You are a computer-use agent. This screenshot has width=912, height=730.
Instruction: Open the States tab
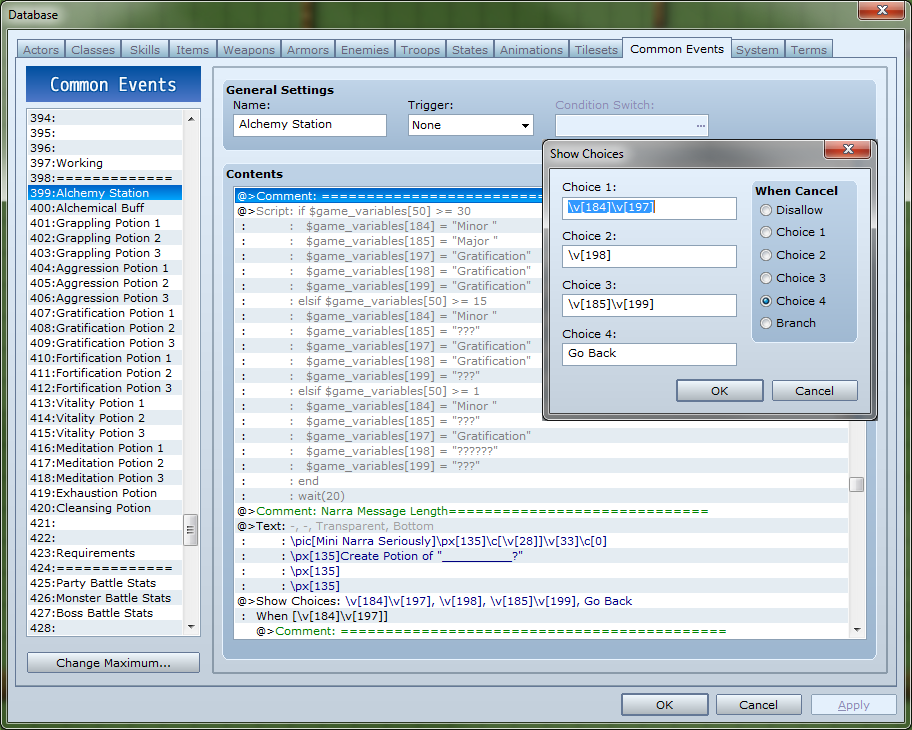(x=470, y=49)
